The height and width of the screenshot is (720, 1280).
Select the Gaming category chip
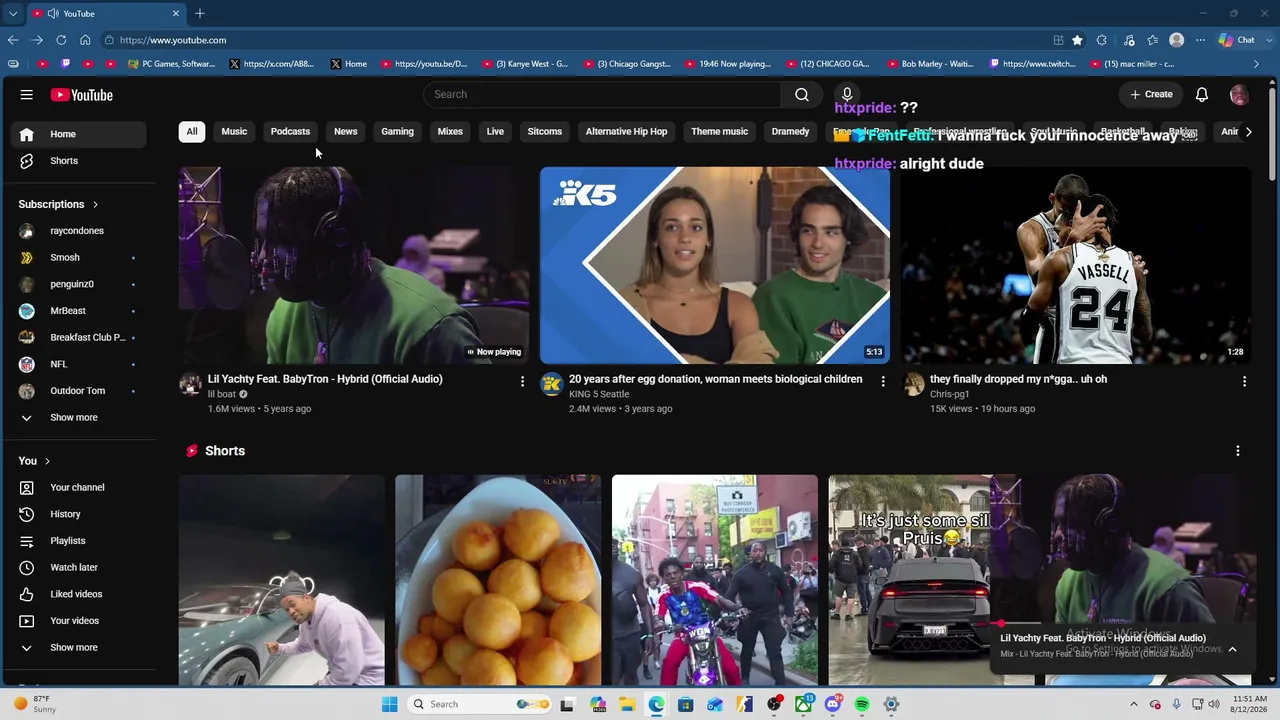click(397, 132)
